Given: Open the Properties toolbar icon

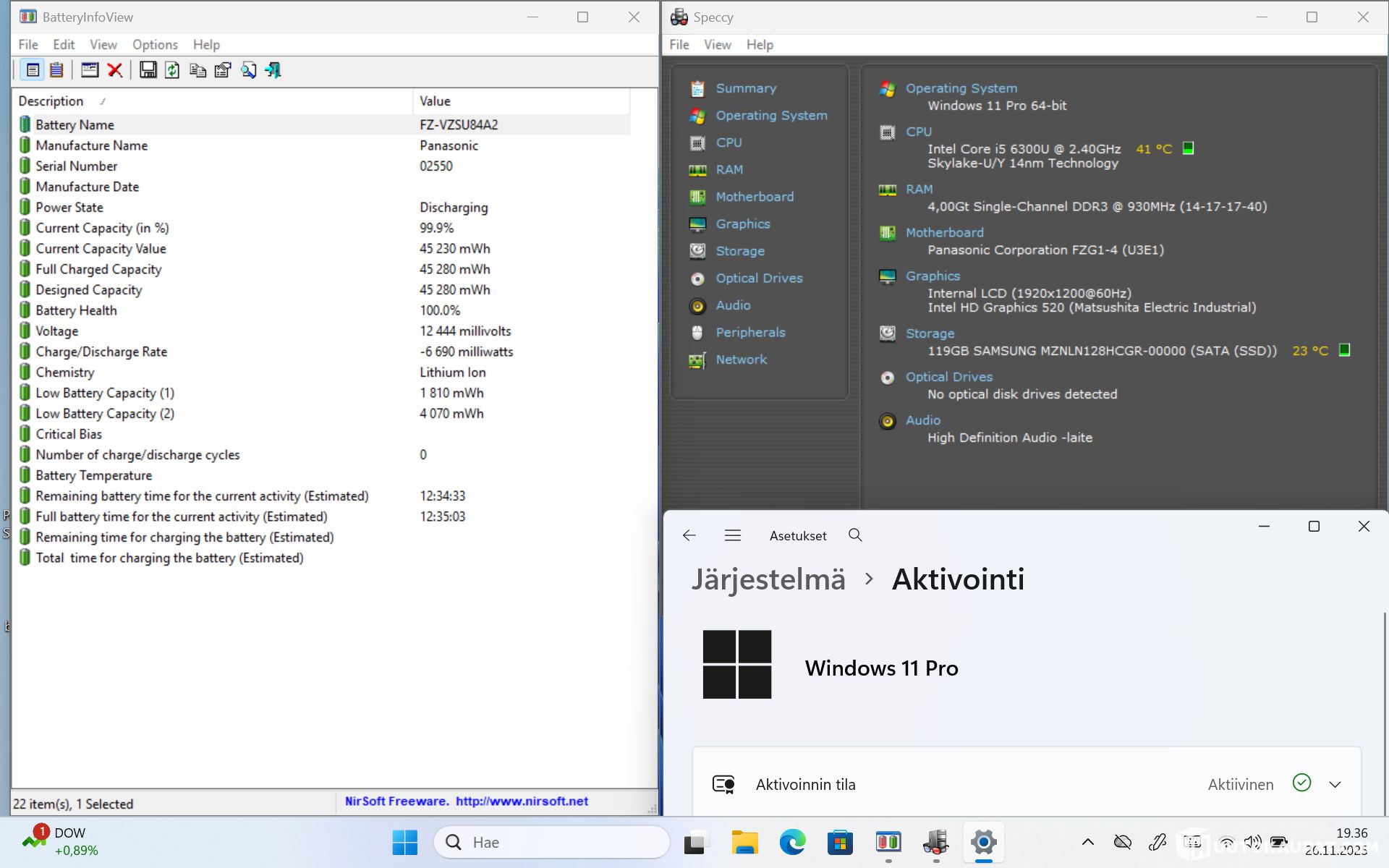Looking at the screenshot, I should pyautogui.click(x=223, y=70).
